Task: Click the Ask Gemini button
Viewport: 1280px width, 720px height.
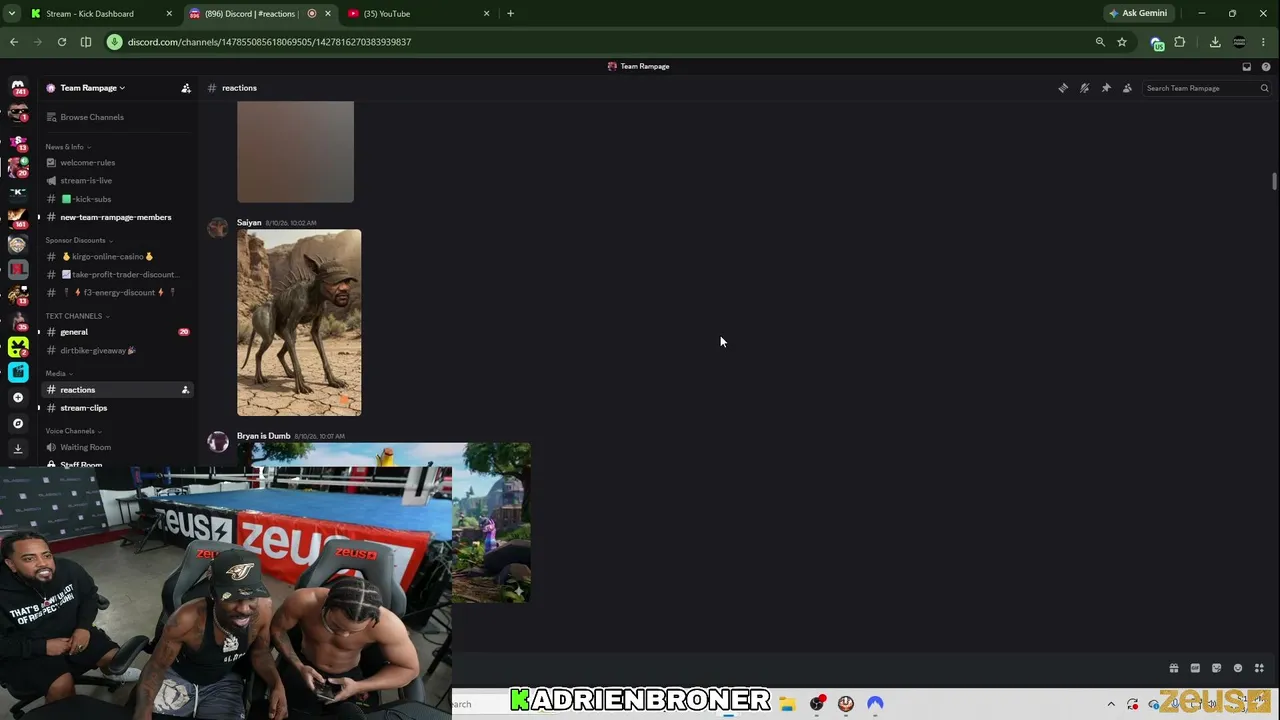Action: pyautogui.click(x=1139, y=14)
